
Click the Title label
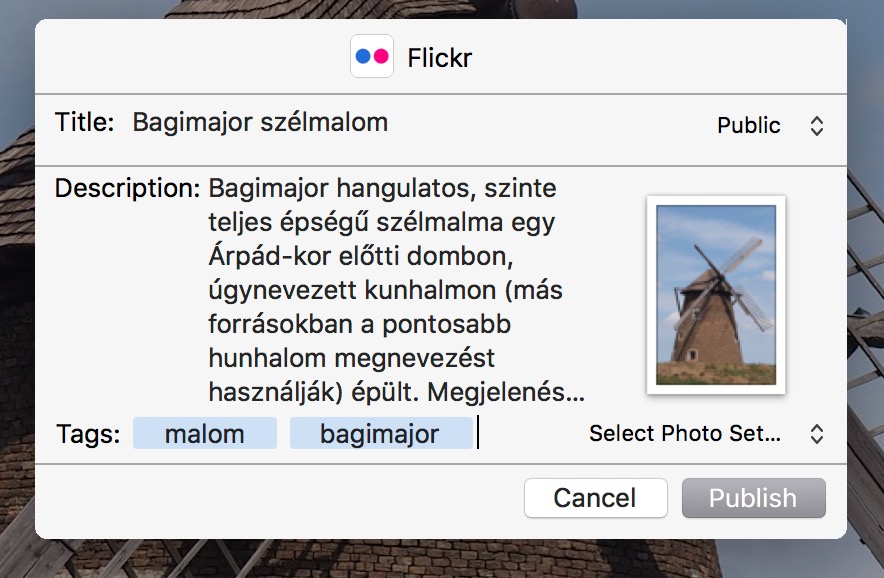point(85,122)
